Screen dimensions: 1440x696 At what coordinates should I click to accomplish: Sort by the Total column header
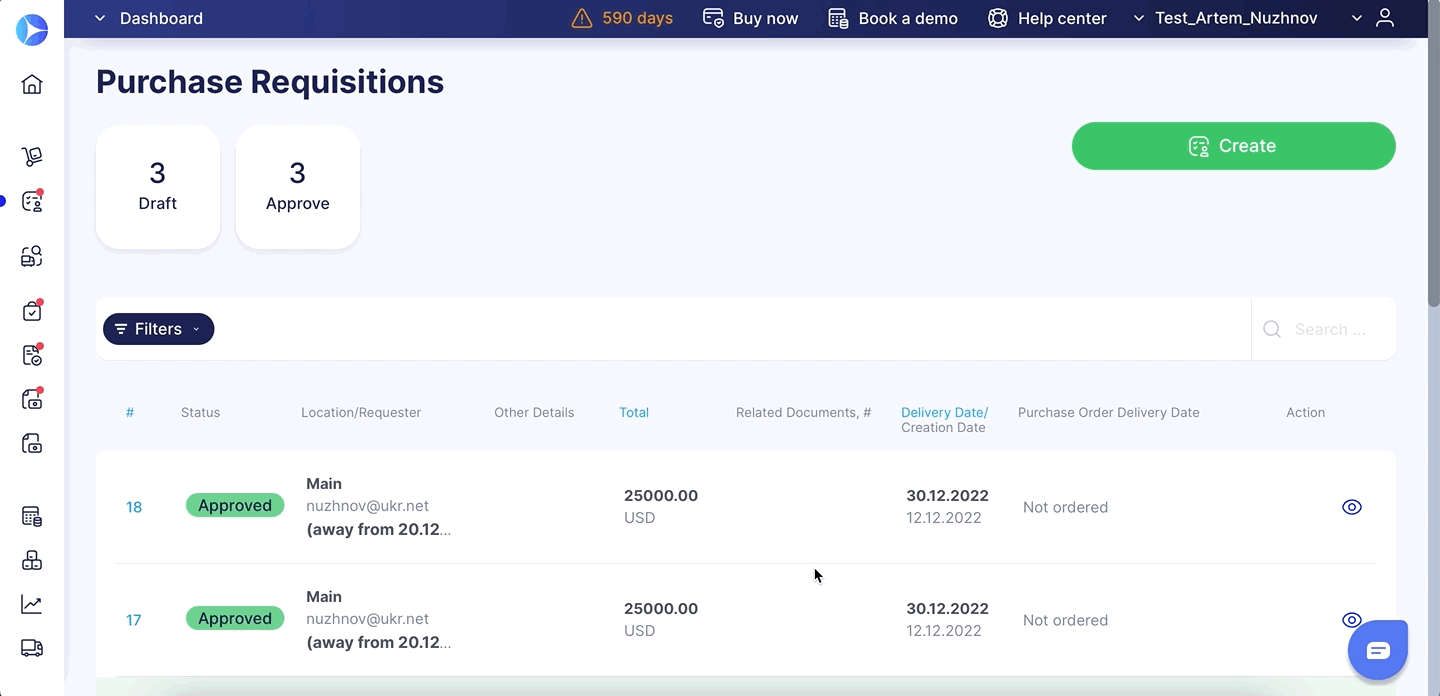(634, 412)
